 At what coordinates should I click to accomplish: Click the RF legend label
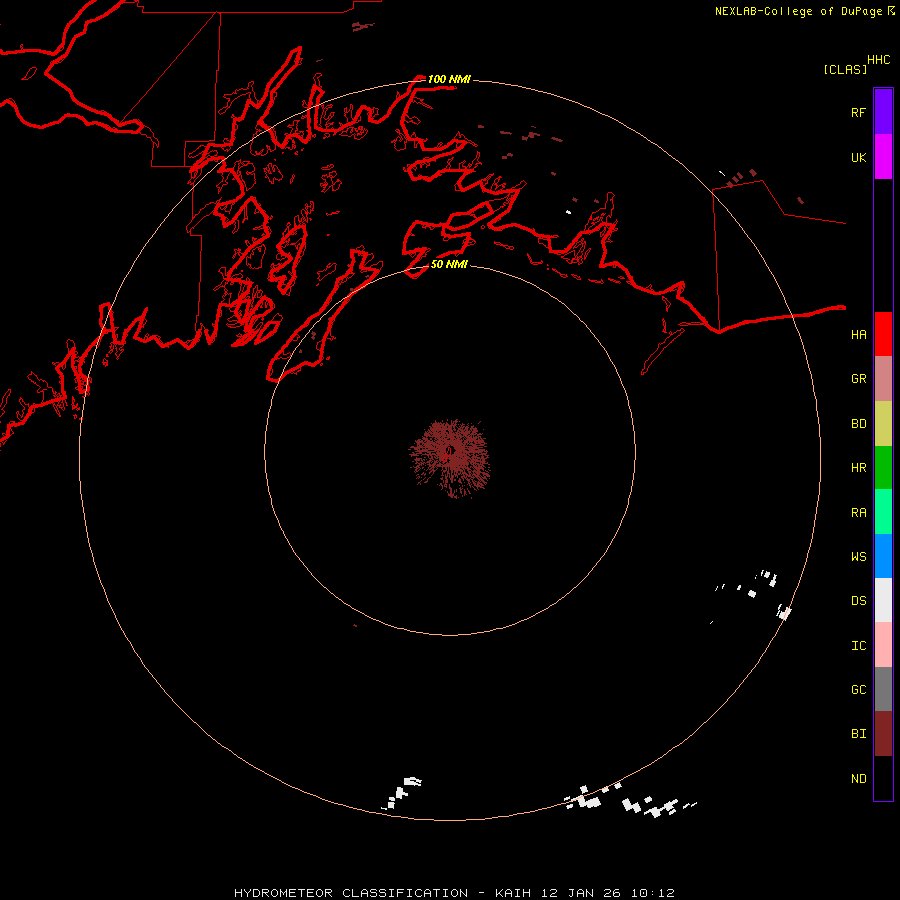(858, 112)
